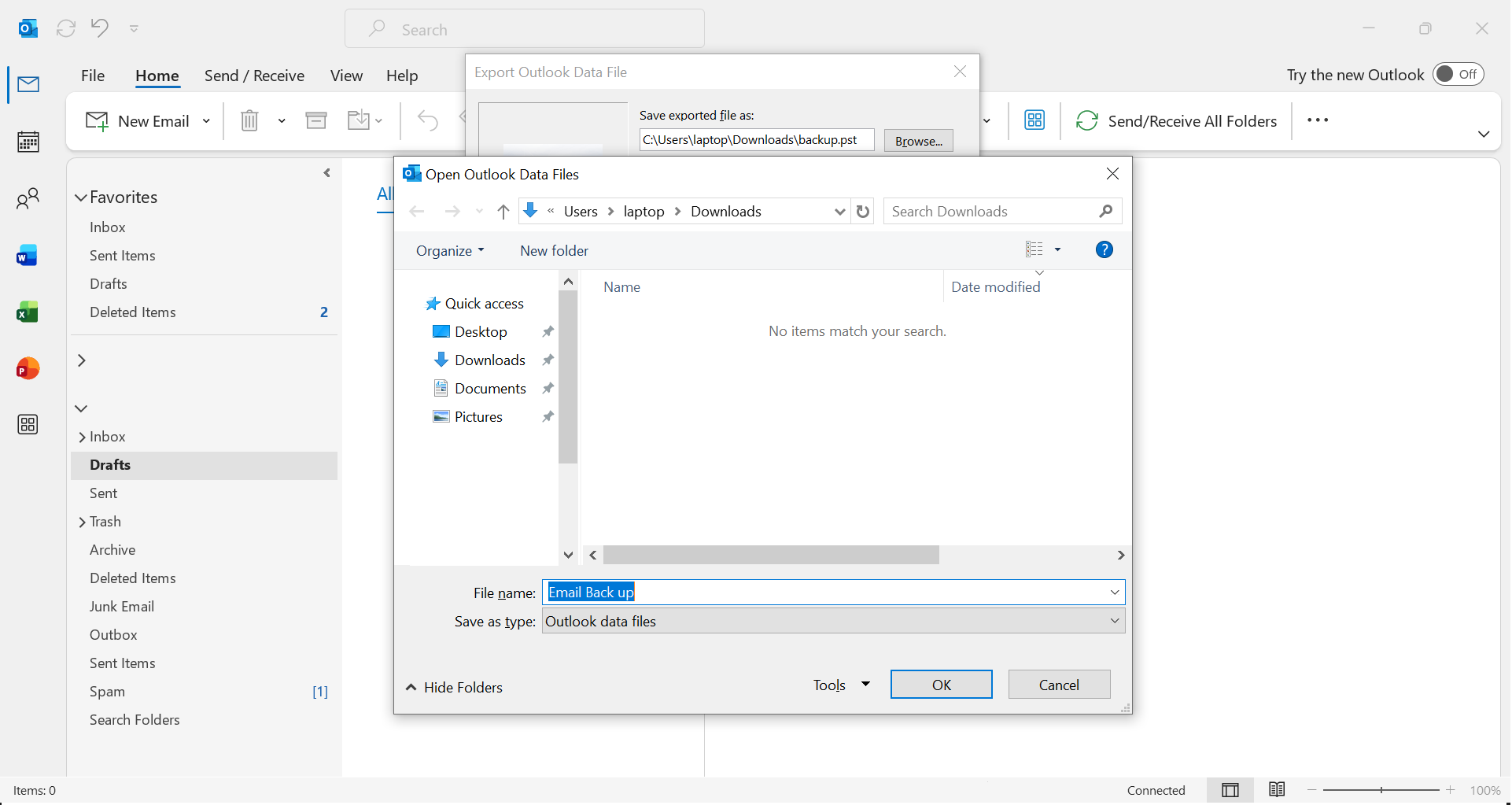This screenshot has width=1512, height=805.
Task: Switch to Normal view in status bar
Action: point(1230,790)
